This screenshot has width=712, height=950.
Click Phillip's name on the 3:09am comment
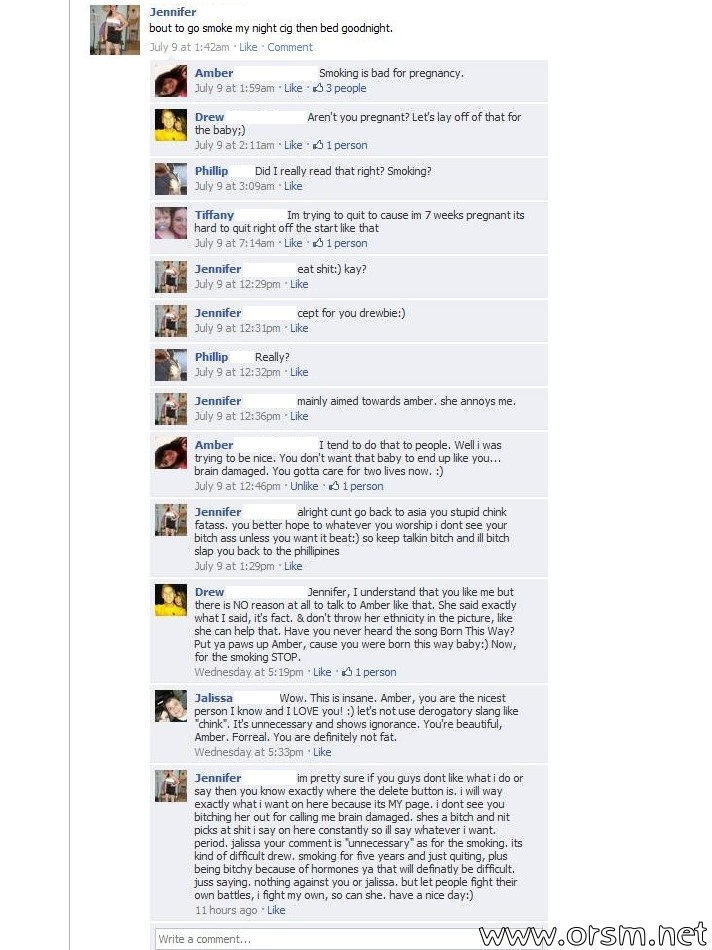click(211, 171)
